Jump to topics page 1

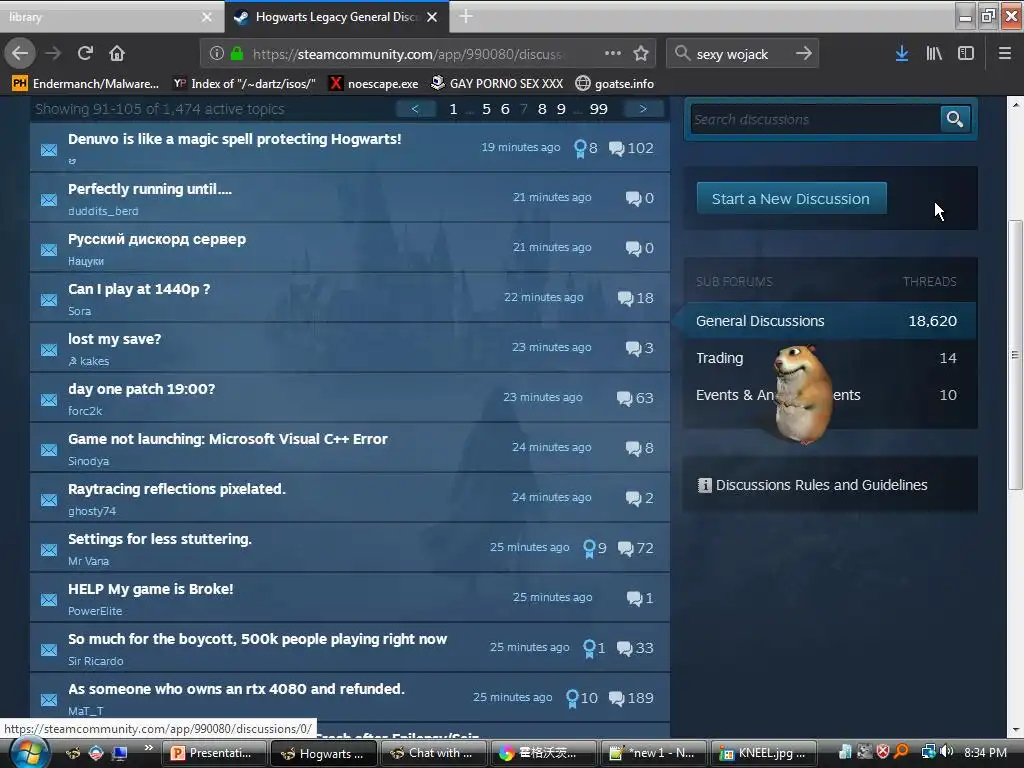pyautogui.click(x=453, y=109)
